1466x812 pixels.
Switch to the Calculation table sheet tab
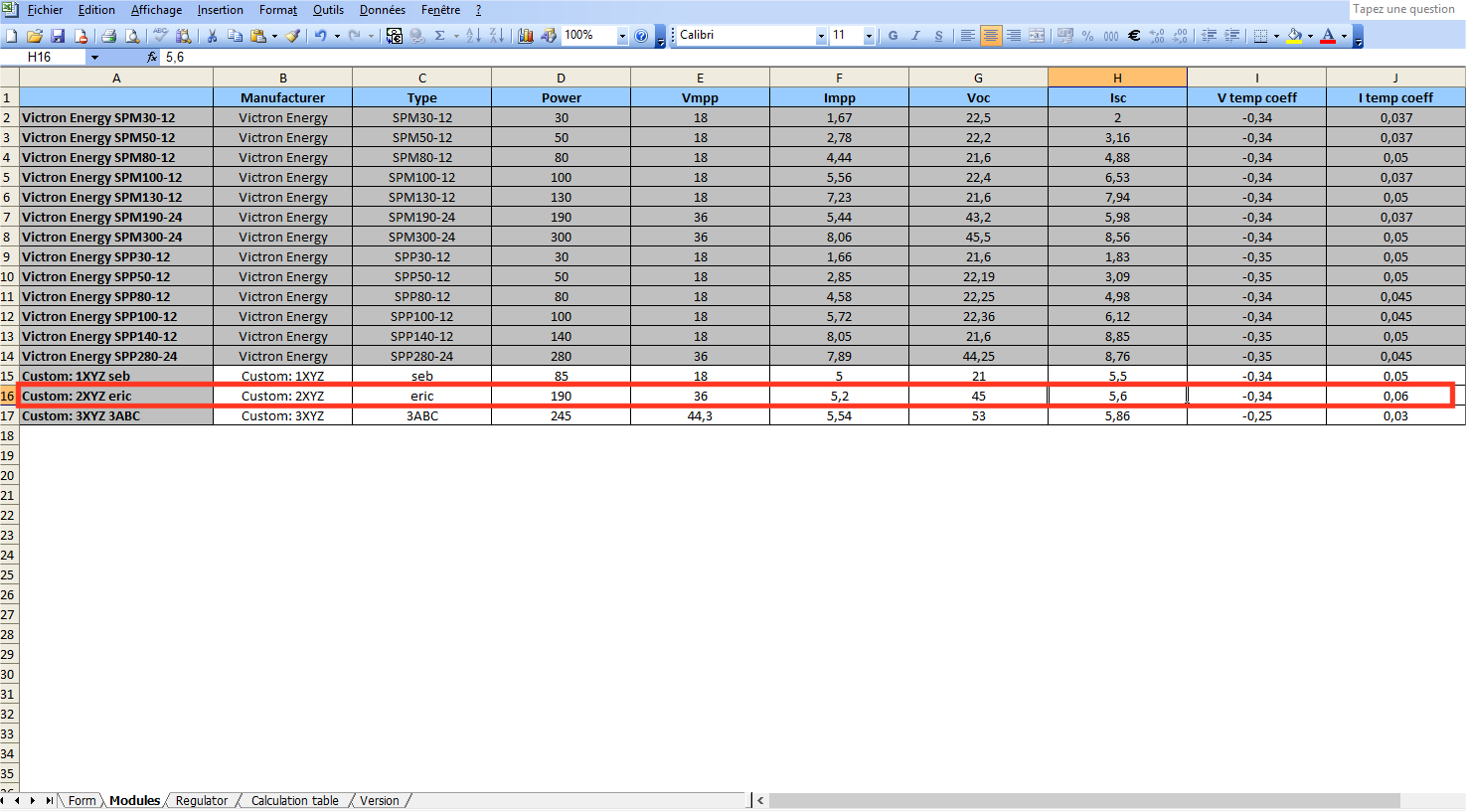294,800
